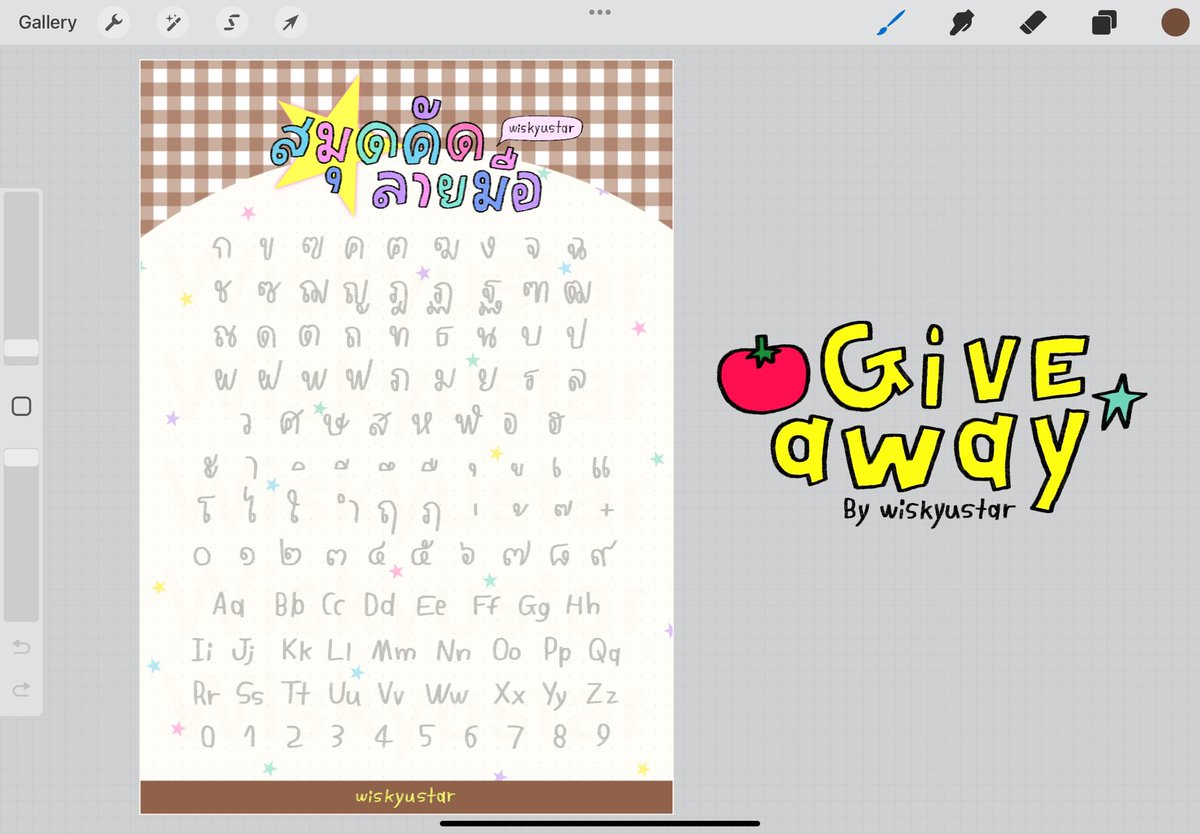
Task: Open the Adjustments magic wand menu
Action: 173,22
